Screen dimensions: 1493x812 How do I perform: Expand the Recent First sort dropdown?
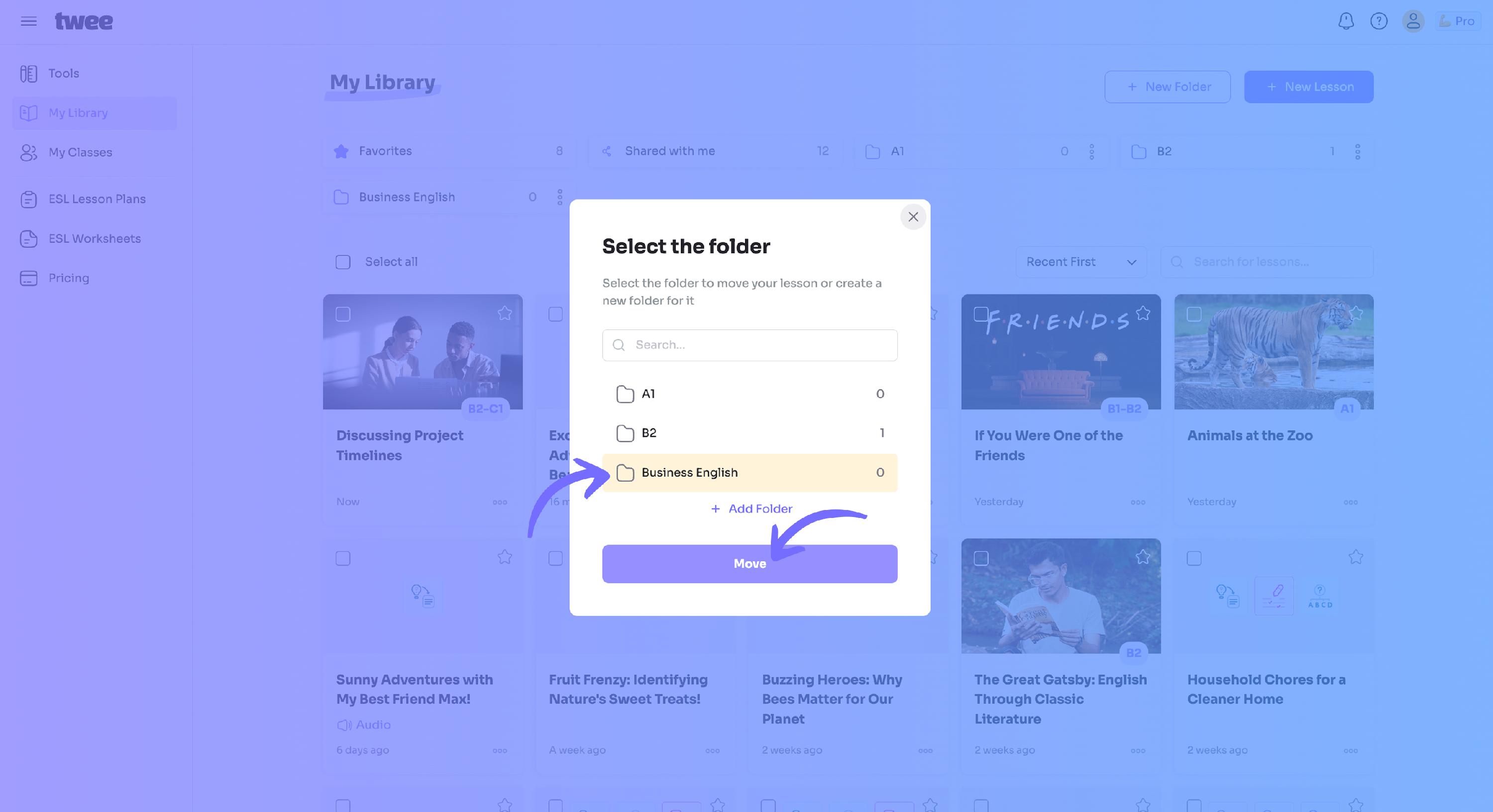coord(1081,262)
